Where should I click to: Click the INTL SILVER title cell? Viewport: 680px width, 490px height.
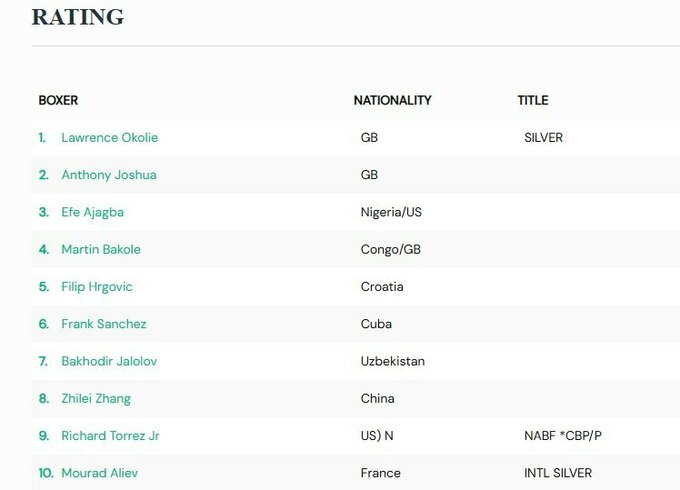(x=557, y=473)
